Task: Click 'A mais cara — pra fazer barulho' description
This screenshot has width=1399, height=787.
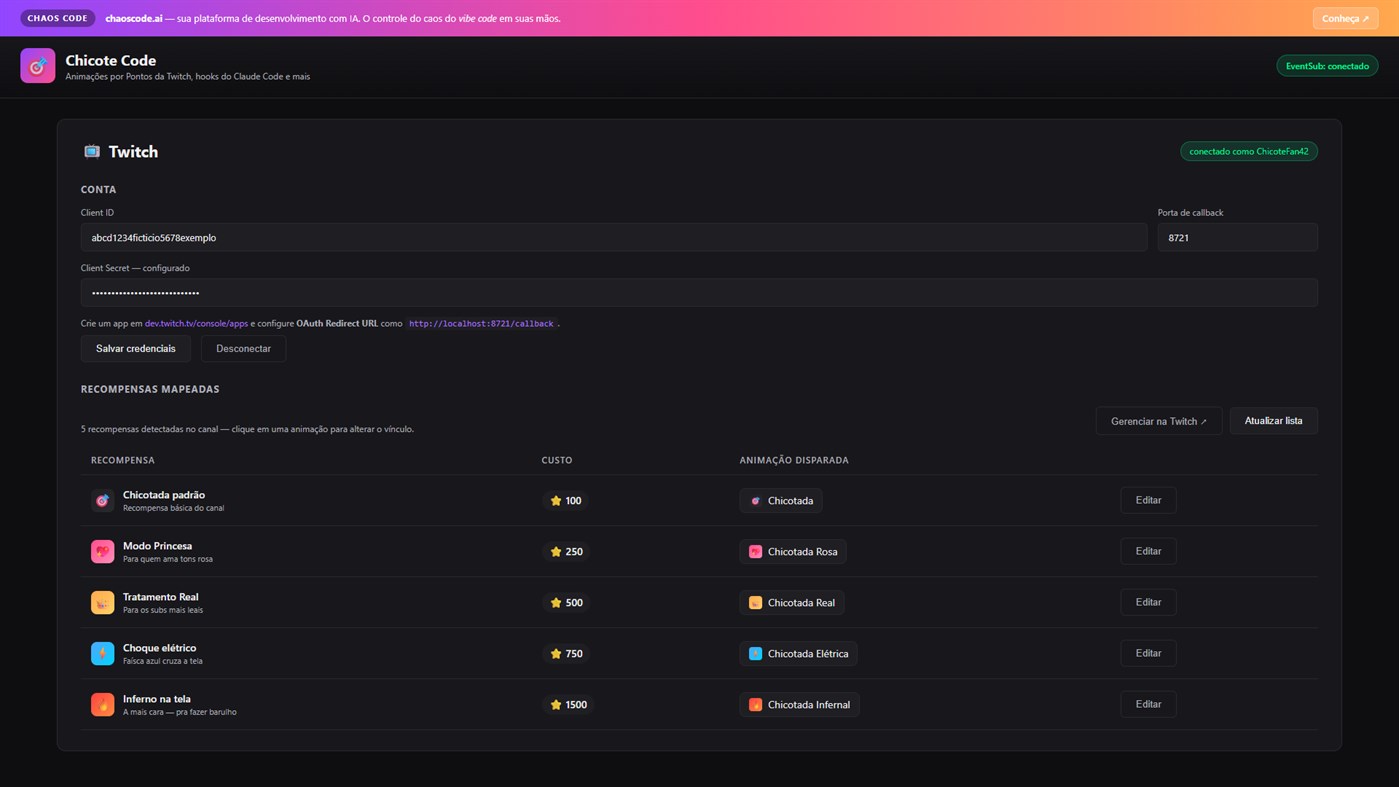Action: pyautogui.click(x=180, y=712)
